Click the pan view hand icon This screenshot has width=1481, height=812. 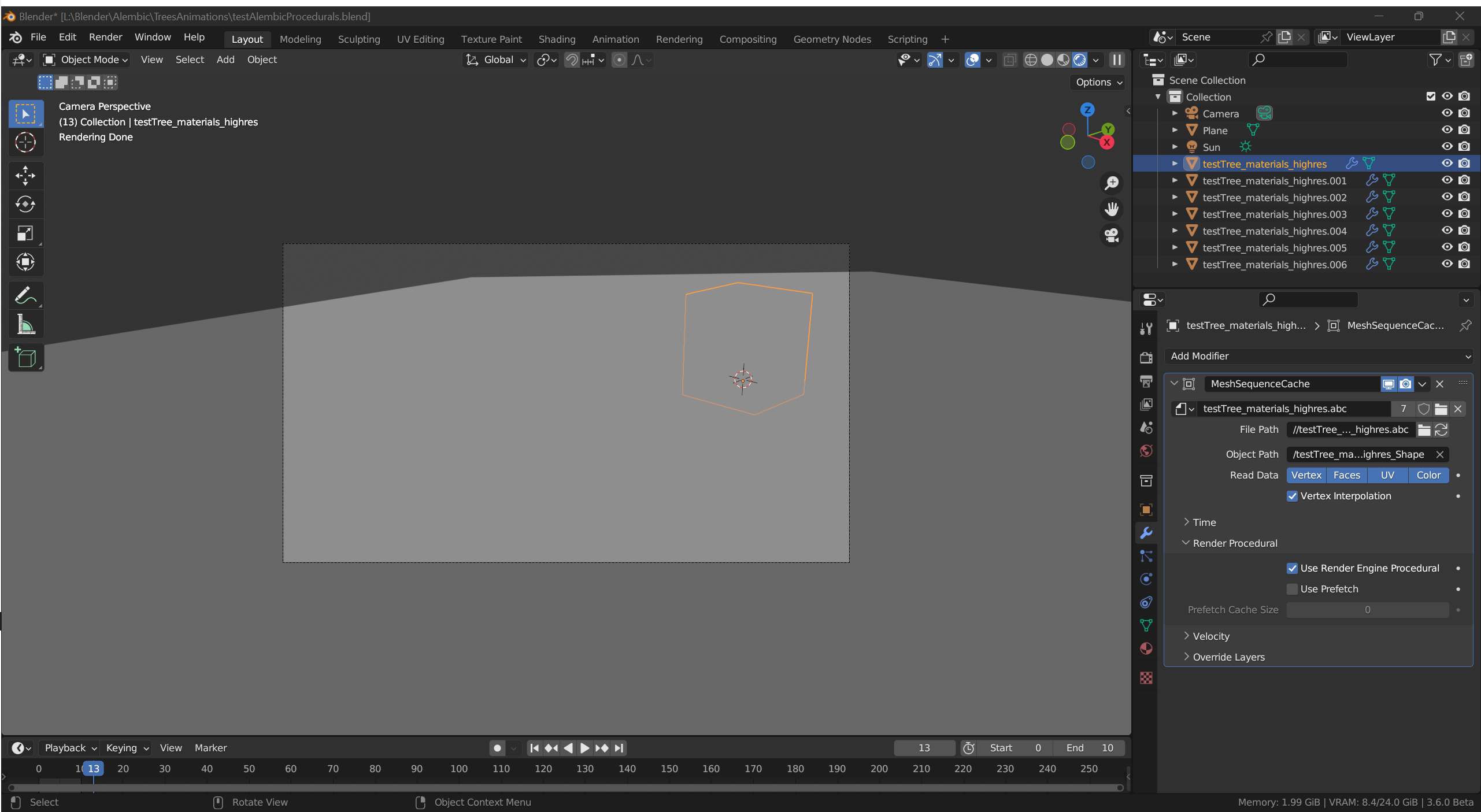point(1111,209)
